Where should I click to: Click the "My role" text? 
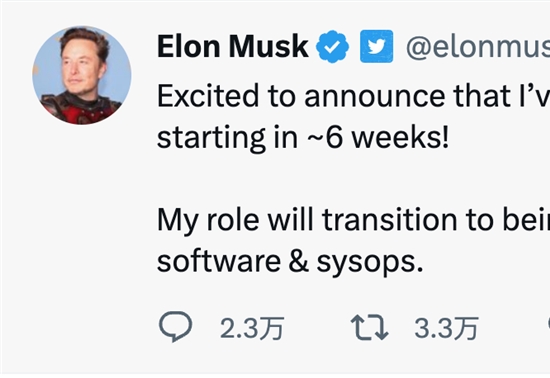tap(208, 221)
